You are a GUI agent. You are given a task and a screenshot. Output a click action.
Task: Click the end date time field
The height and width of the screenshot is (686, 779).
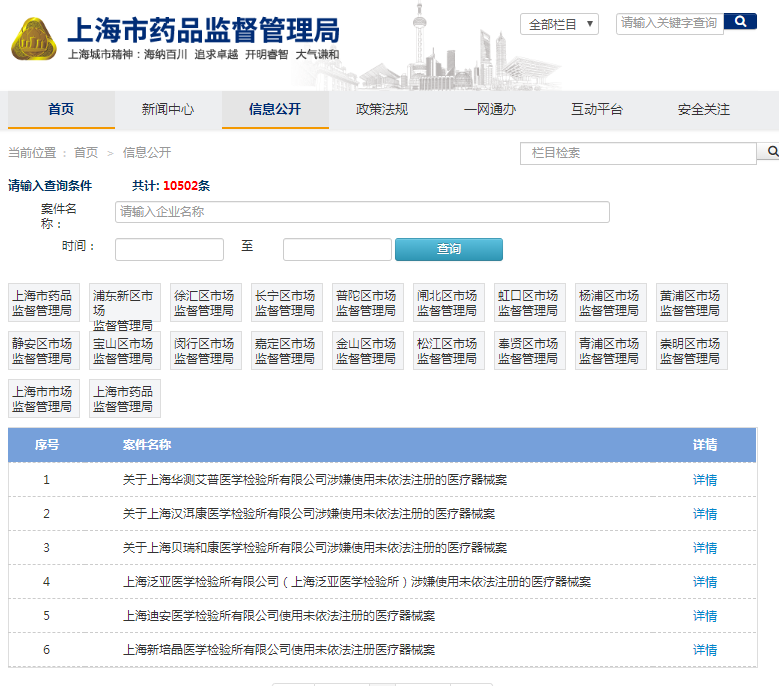pos(337,249)
